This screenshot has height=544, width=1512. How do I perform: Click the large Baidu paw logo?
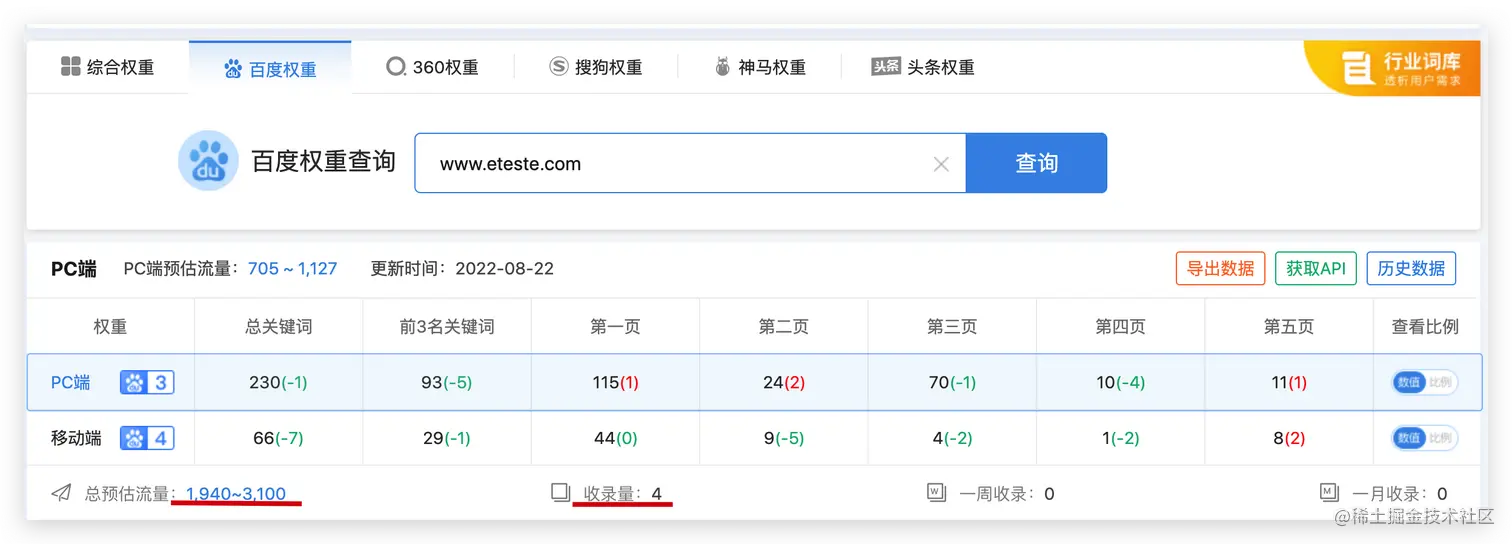(x=208, y=161)
